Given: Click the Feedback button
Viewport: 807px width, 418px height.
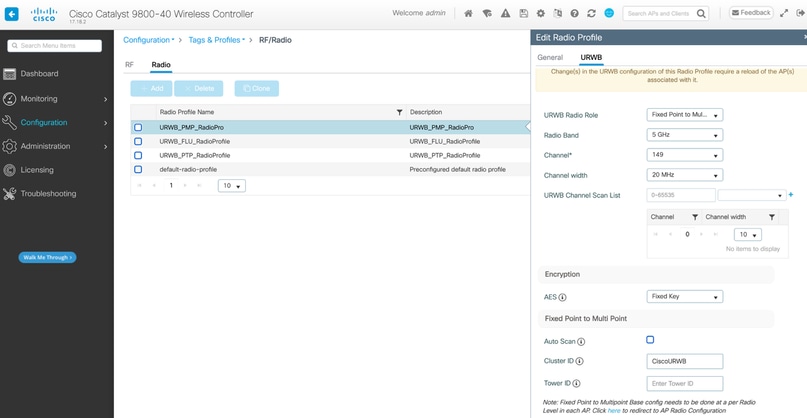Looking at the screenshot, I should pyautogui.click(x=751, y=13).
